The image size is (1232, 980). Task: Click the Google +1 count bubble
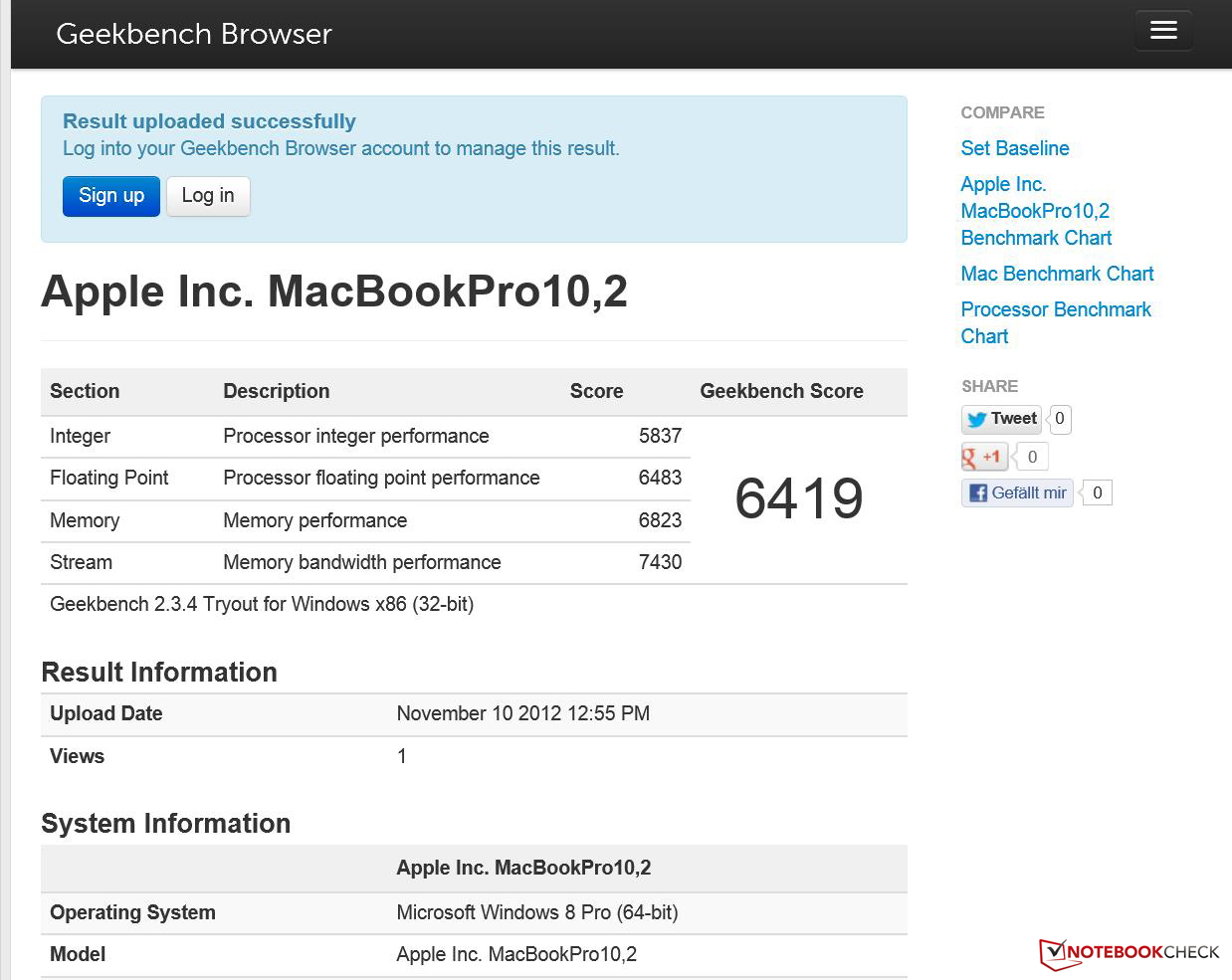[1032, 457]
